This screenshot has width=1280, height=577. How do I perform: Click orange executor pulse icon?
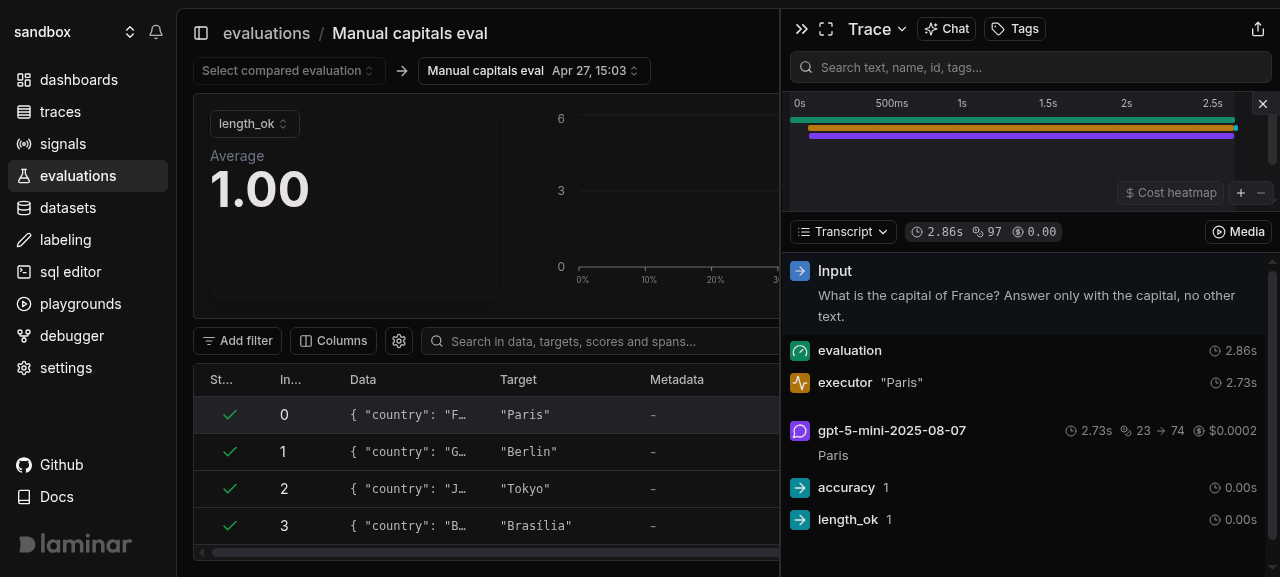[x=800, y=383]
